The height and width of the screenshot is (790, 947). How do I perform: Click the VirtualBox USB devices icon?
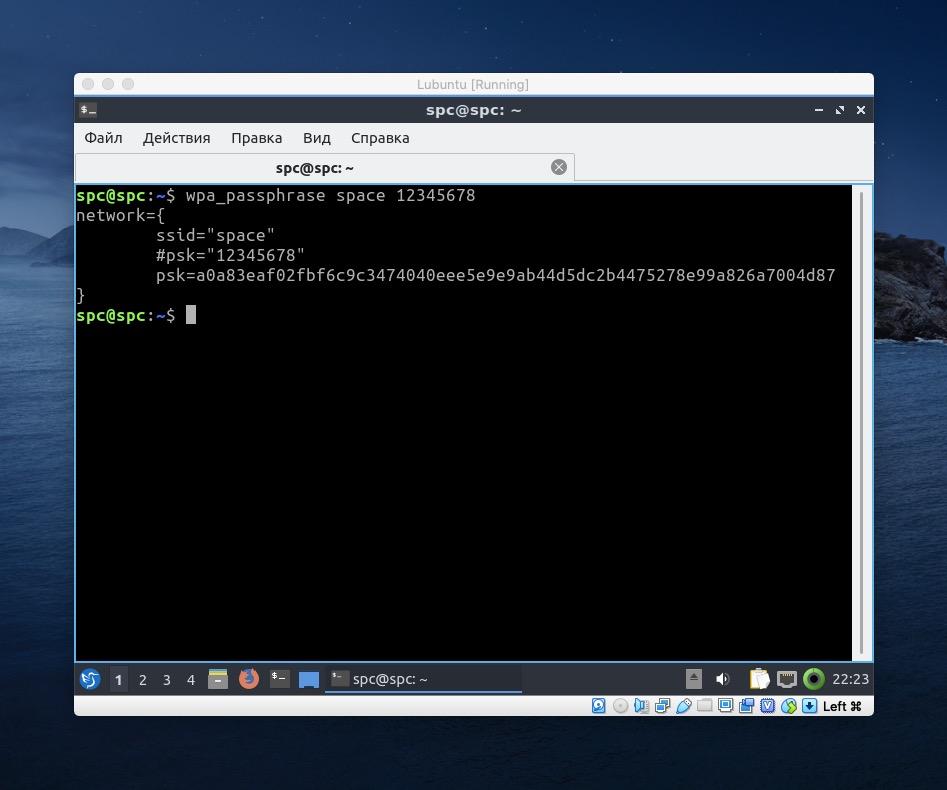pos(684,705)
